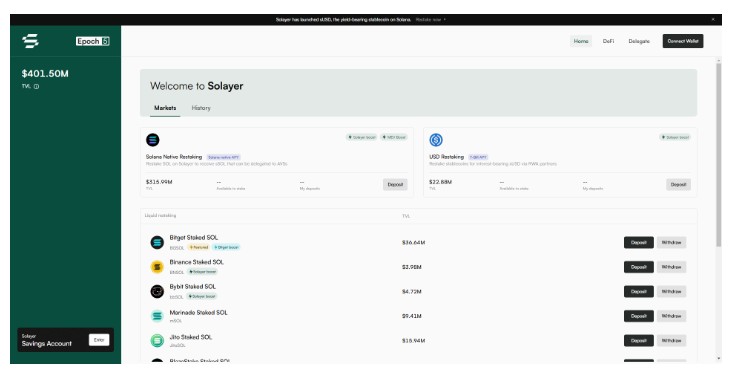Click the Binance Staked SOL icon

click(x=157, y=267)
